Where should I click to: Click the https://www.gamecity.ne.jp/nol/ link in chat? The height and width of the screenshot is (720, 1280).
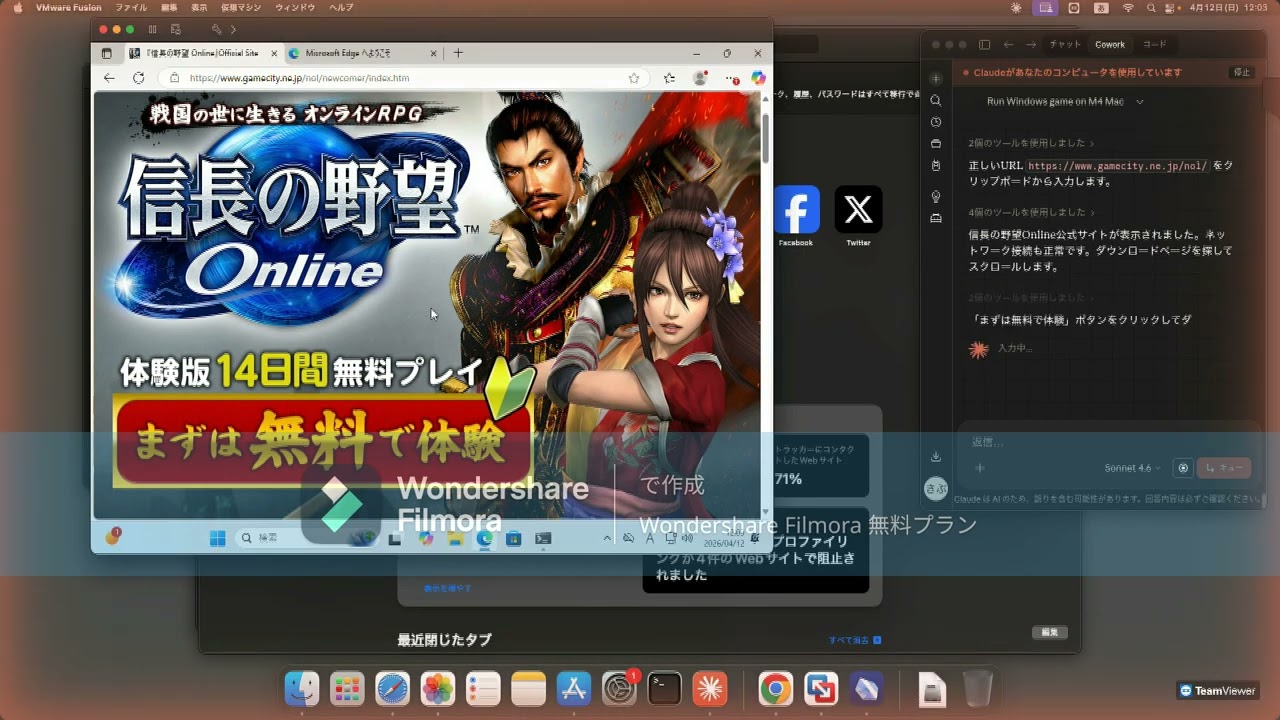[1117, 166]
